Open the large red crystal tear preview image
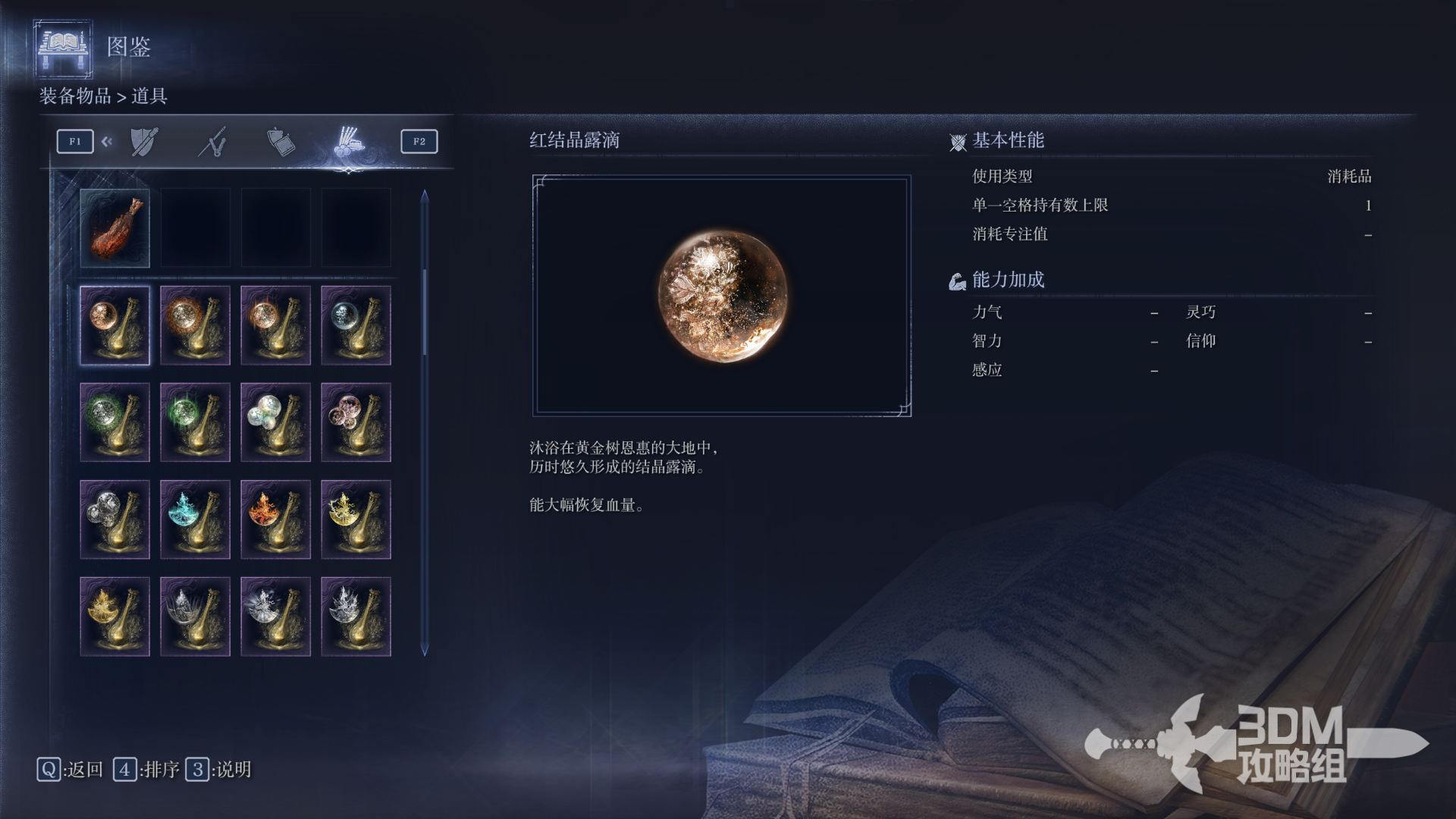This screenshot has height=819, width=1456. click(722, 296)
